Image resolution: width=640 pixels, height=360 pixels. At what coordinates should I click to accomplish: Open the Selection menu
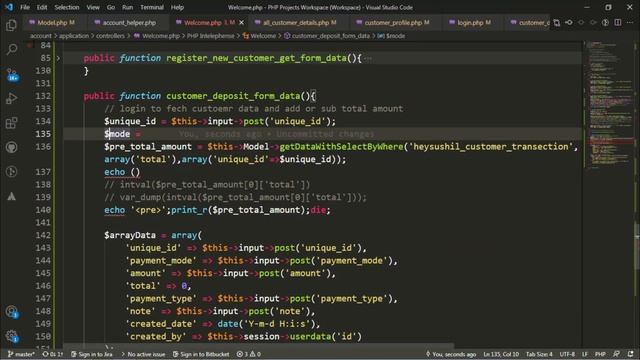pos(67,7)
